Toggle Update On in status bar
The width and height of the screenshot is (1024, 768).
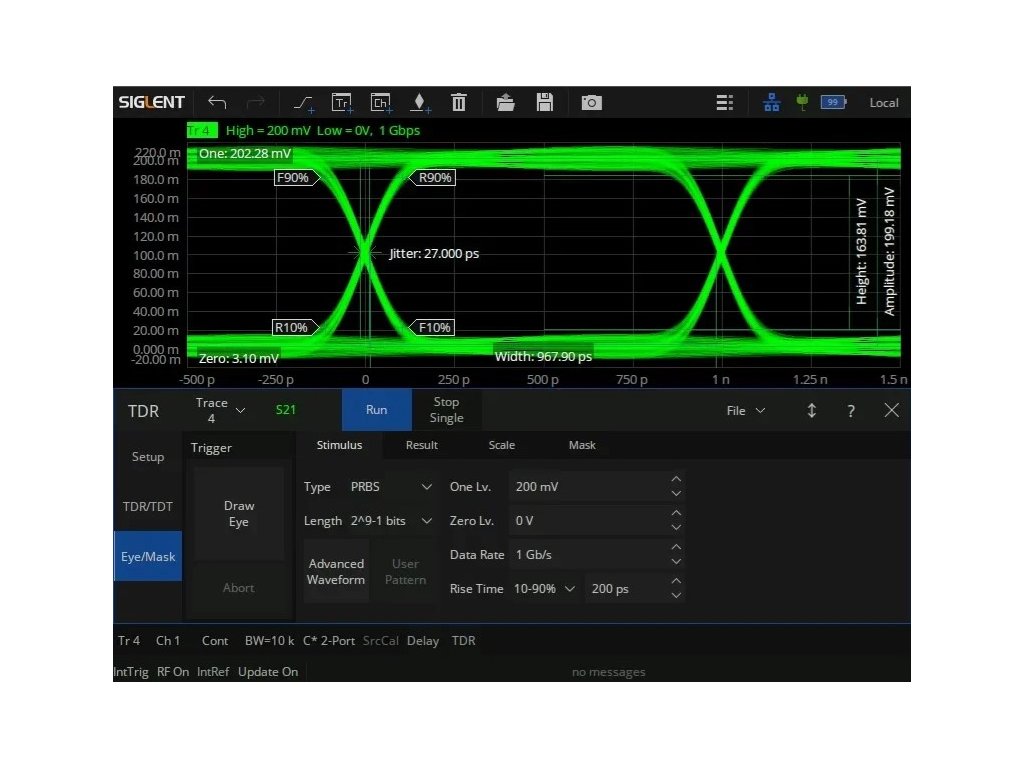268,672
